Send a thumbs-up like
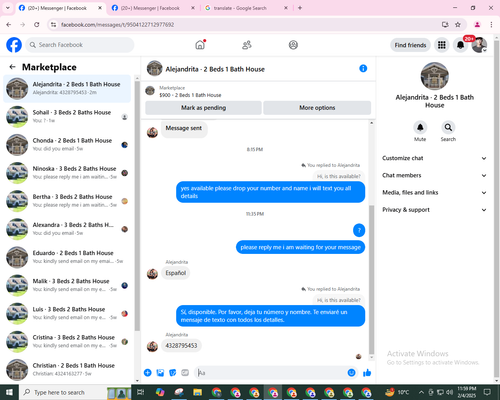 (367, 373)
